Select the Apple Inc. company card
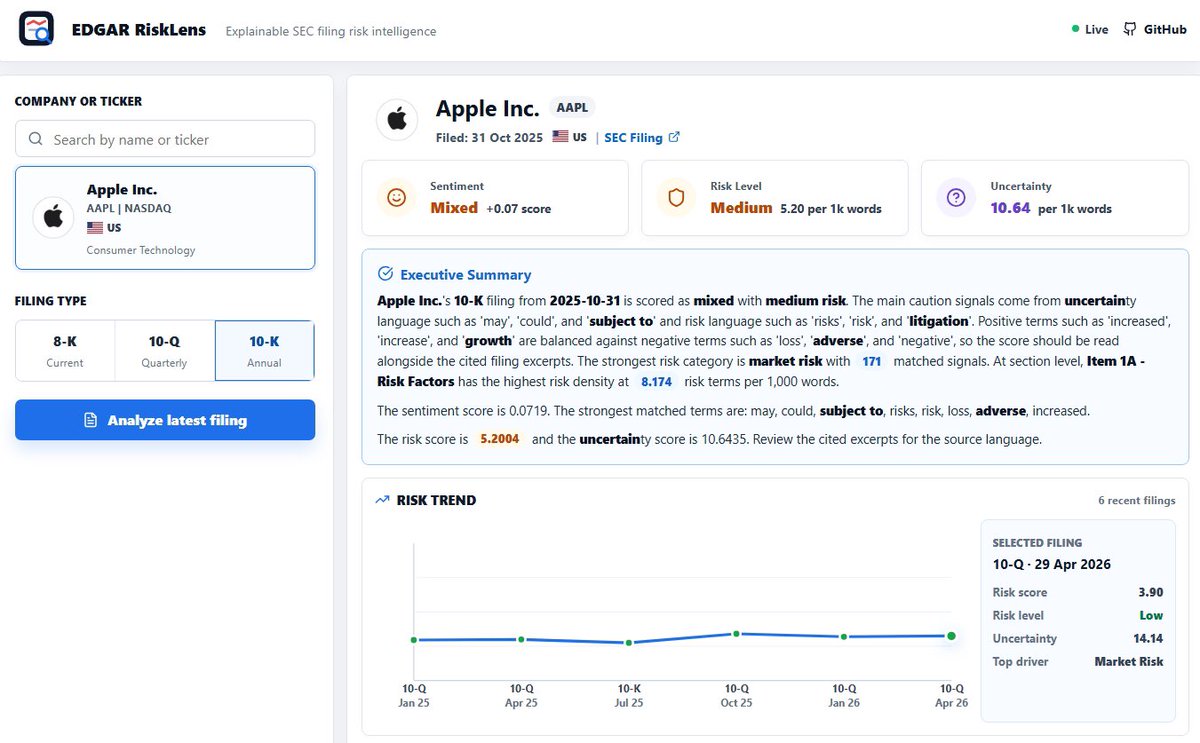Image resolution: width=1200 pixels, height=743 pixels. 165,218
